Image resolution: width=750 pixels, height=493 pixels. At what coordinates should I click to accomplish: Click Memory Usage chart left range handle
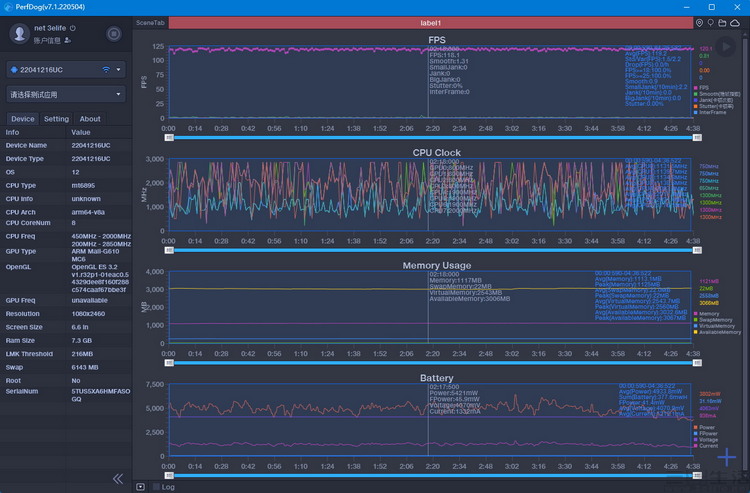169,363
